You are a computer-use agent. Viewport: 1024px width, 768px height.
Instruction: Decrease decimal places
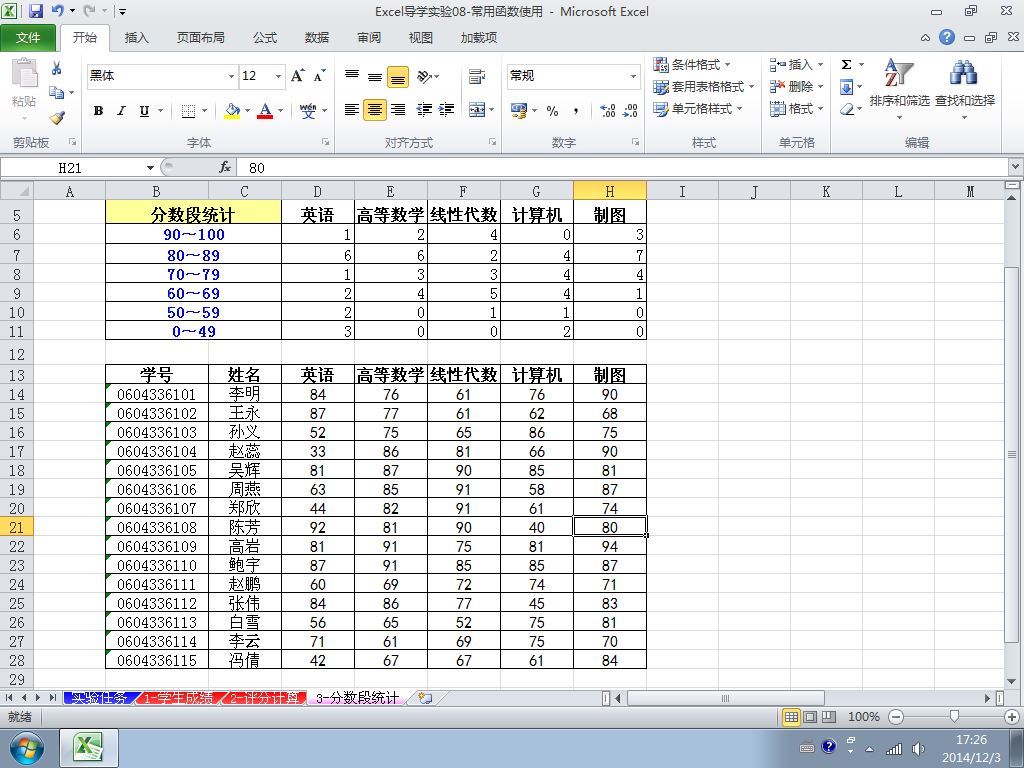click(x=630, y=111)
